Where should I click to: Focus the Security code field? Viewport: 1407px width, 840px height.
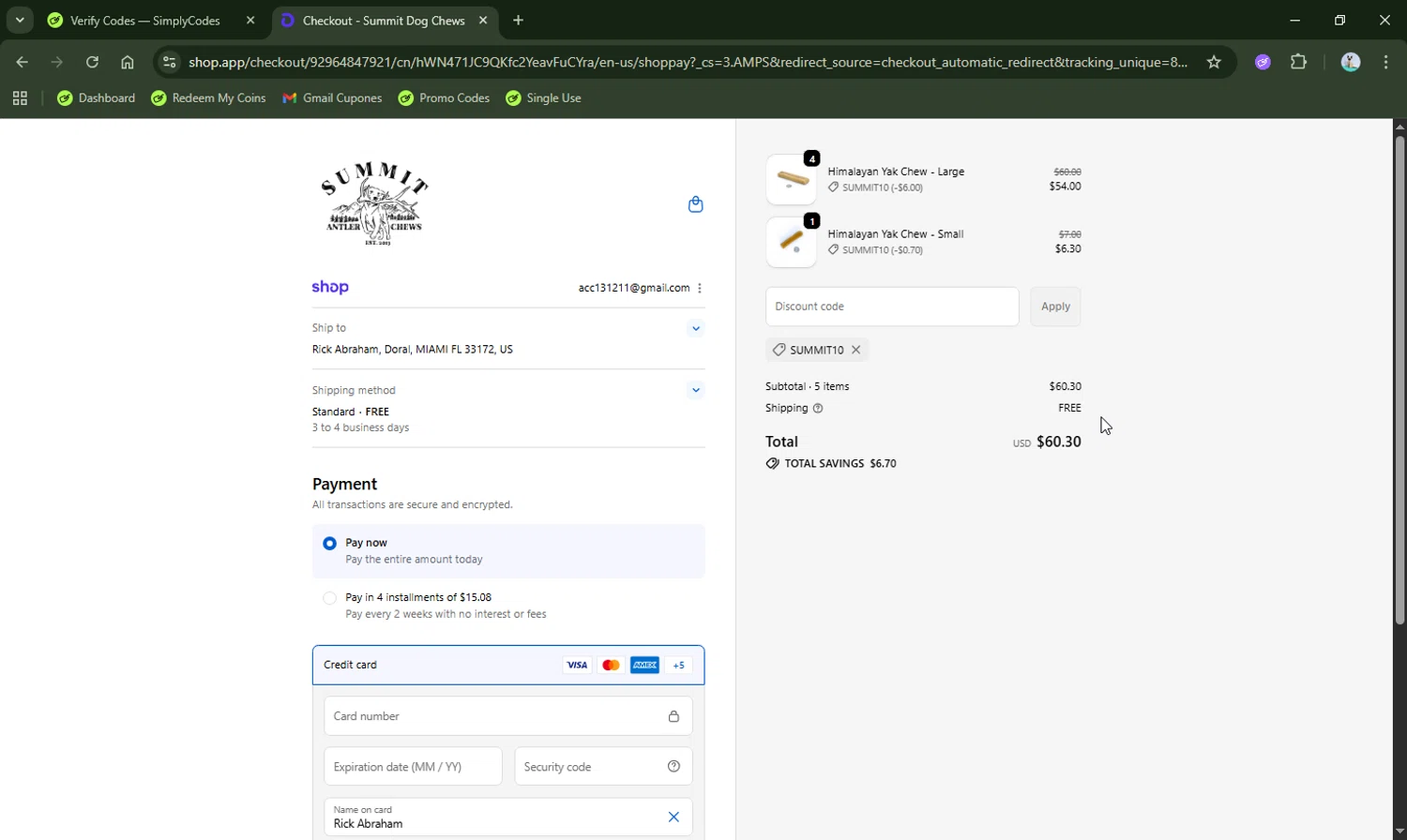point(603,766)
